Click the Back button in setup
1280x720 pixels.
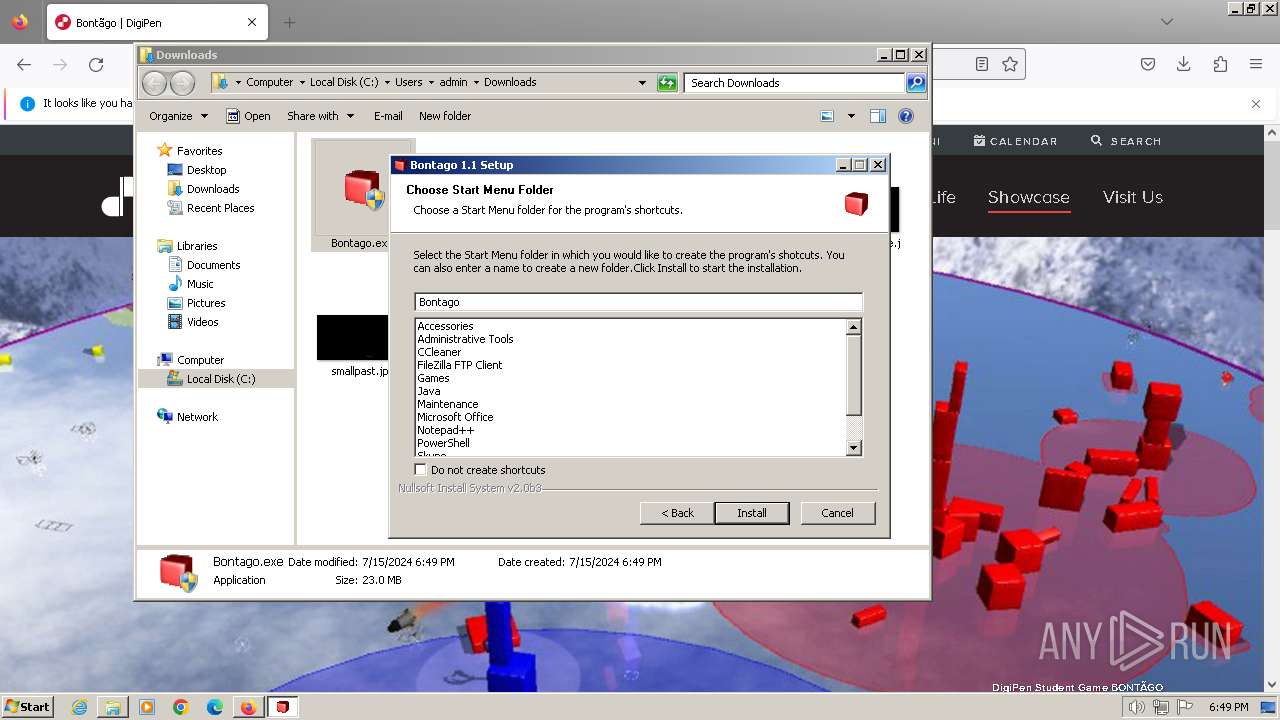click(677, 513)
